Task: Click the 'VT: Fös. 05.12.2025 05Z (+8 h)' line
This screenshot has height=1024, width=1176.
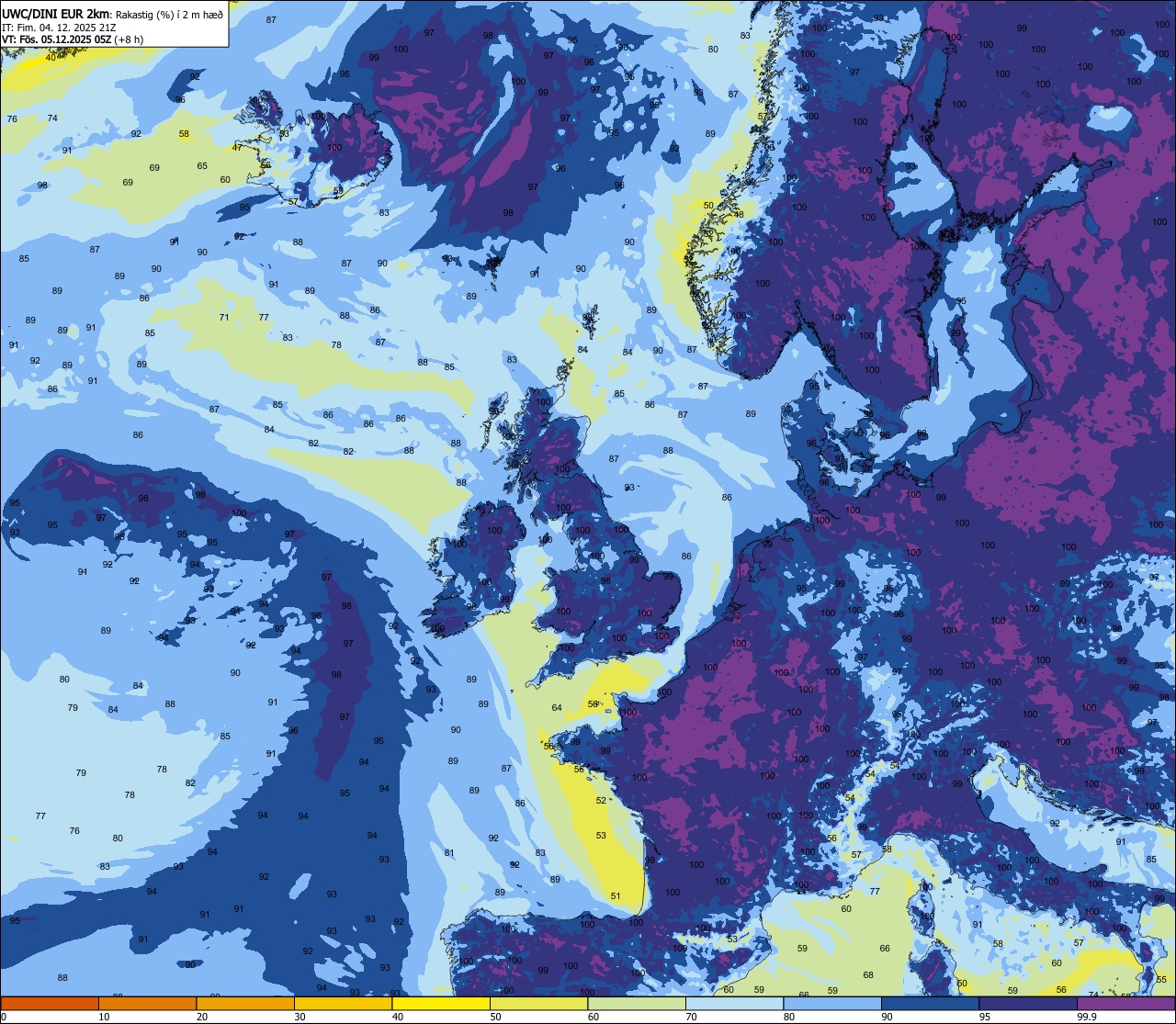Action: pos(72,39)
